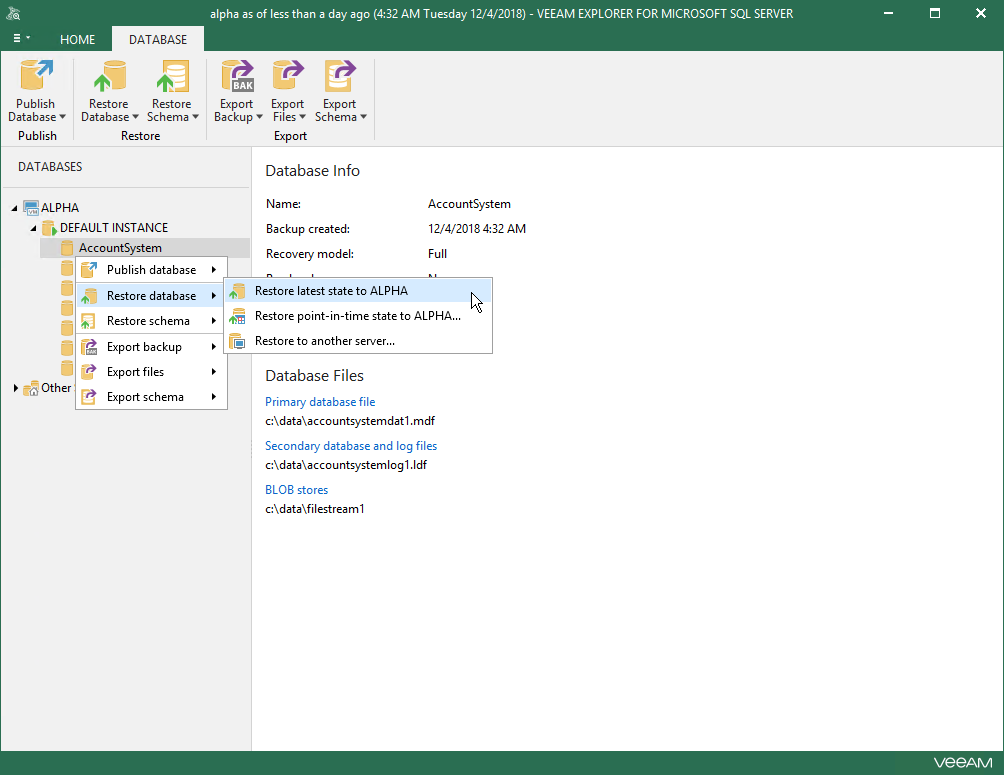
Task: Click the Database Files heading
Action: click(x=314, y=375)
